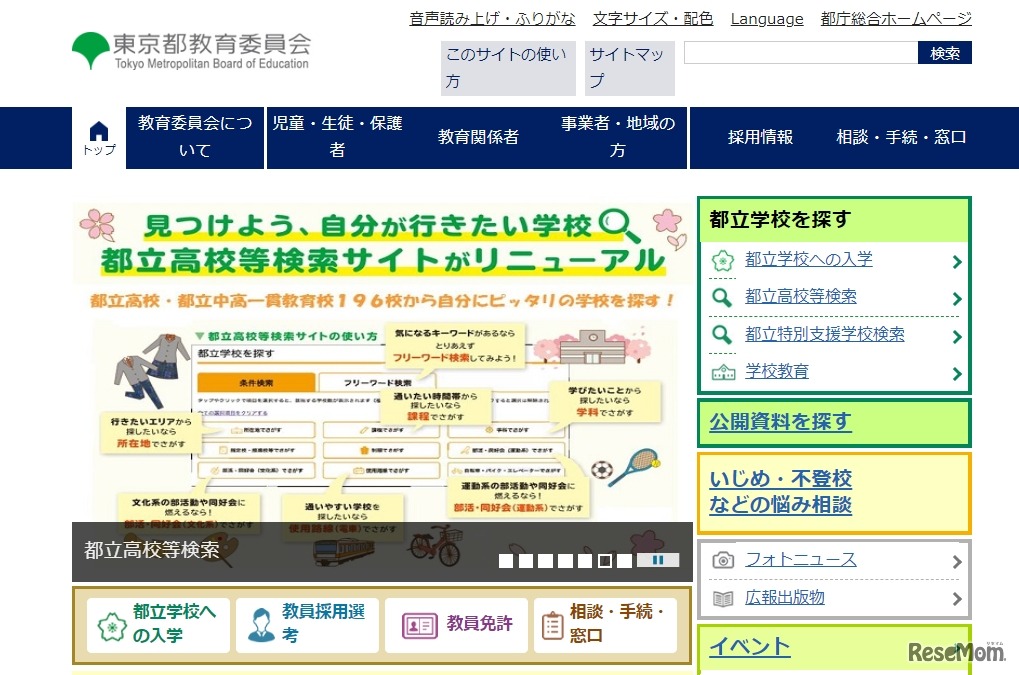Open the 児童・生徒・保護者 menu

point(337,138)
